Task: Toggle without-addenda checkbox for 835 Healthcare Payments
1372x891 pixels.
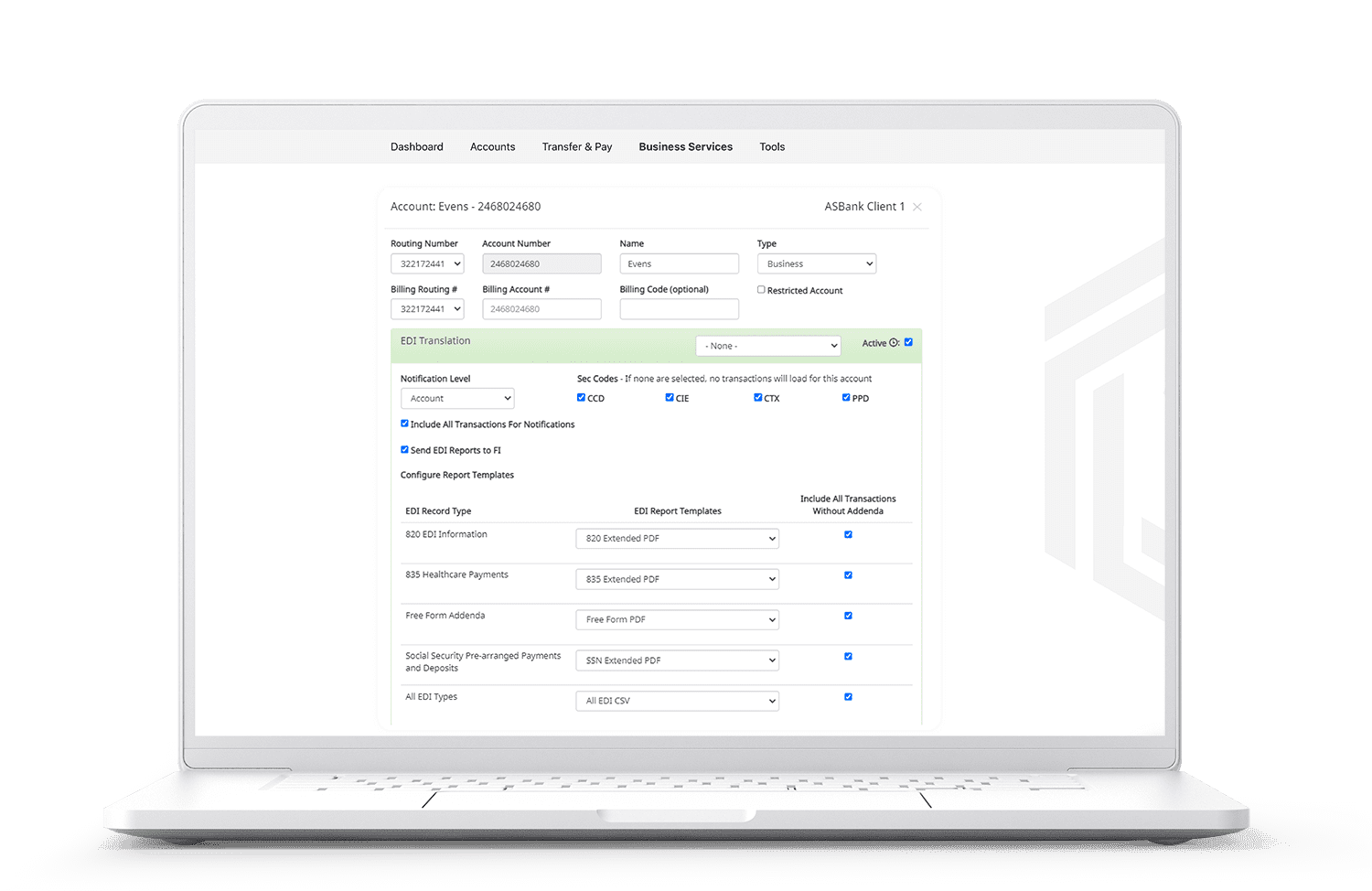Action: 848,575
